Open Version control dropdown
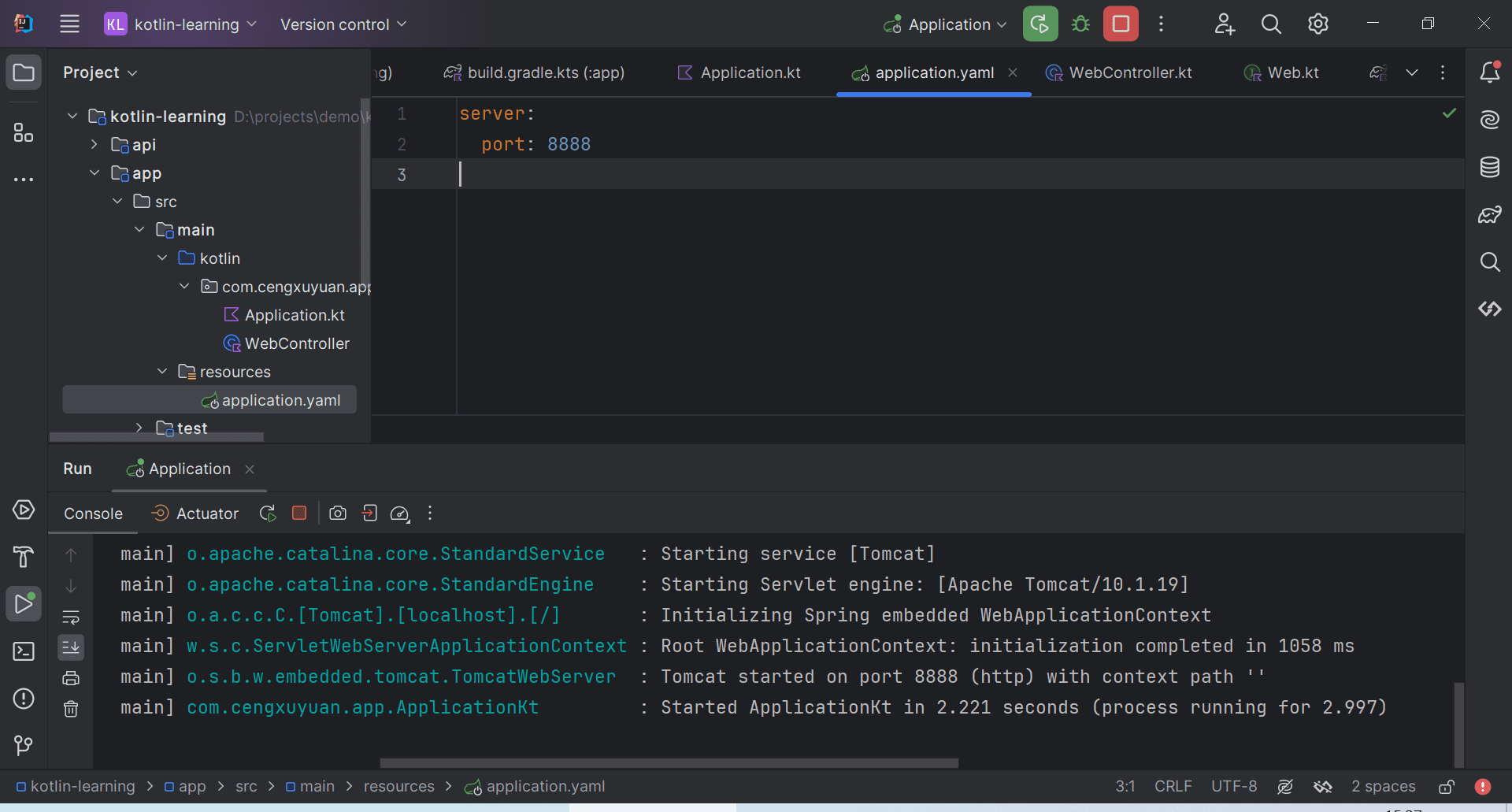Viewport: 1512px width, 812px height. click(343, 24)
